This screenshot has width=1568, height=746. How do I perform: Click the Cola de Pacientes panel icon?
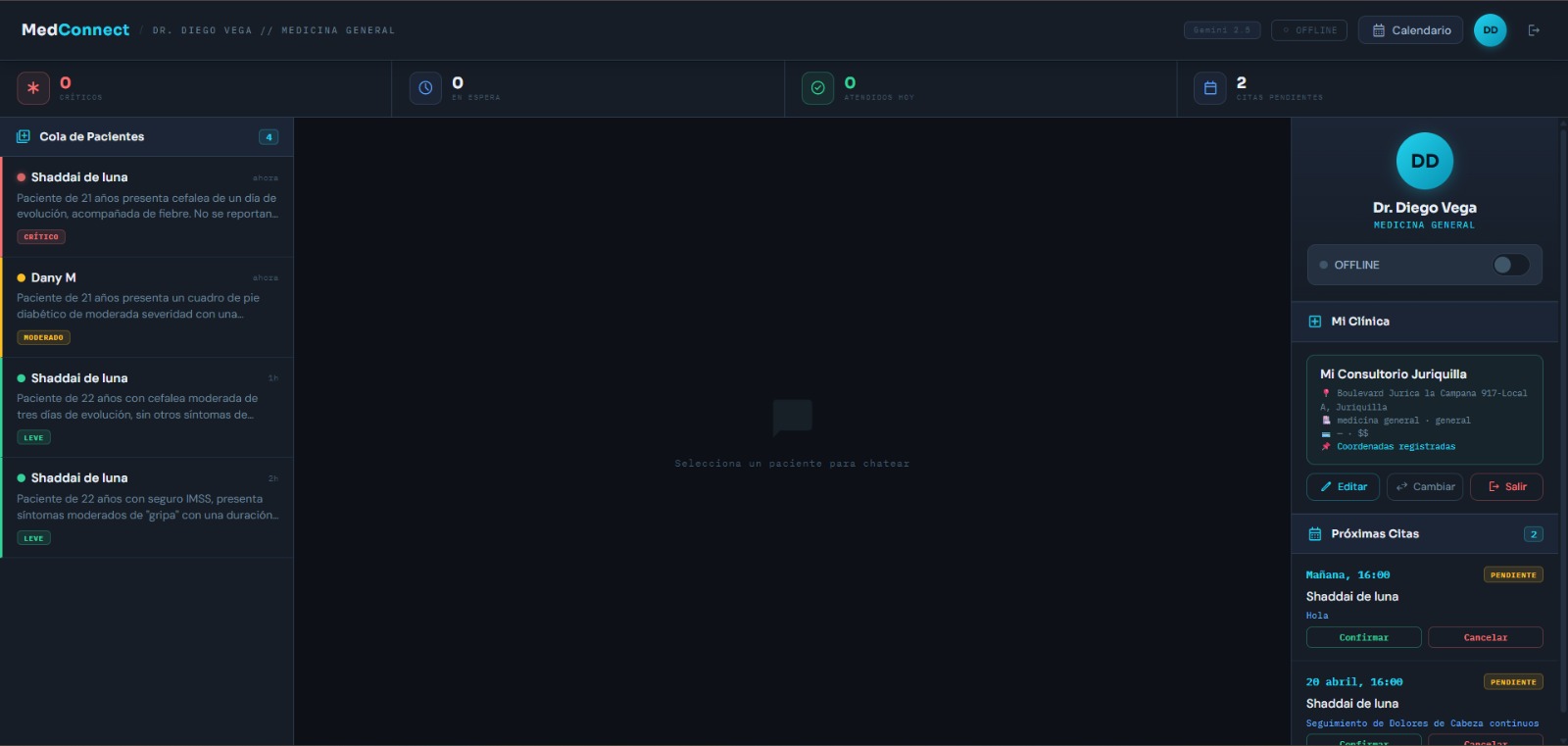(x=24, y=136)
